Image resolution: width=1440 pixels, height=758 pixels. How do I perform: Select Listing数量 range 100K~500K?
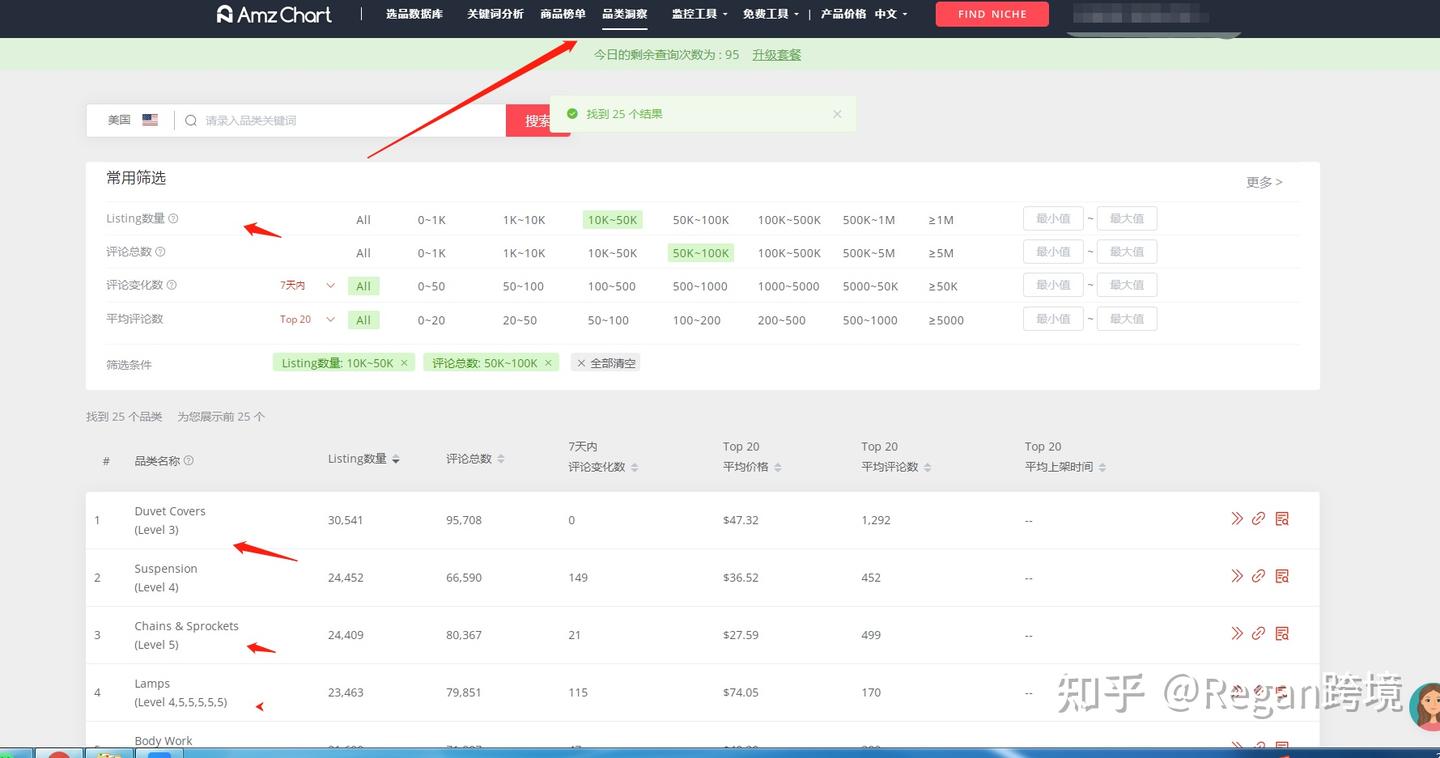(x=789, y=220)
